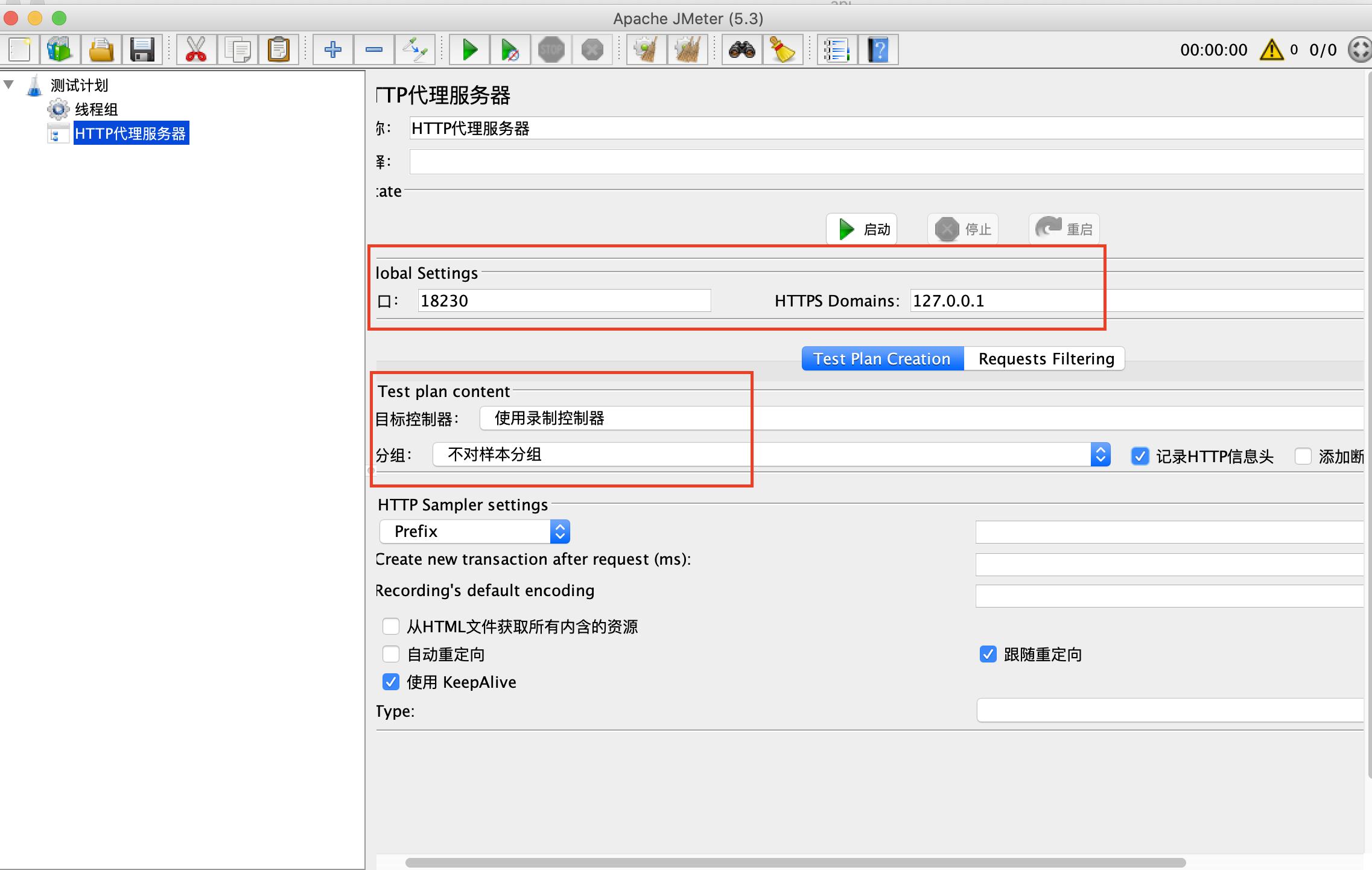This screenshot has width=1372, height=870.
Task: Click the Function Helper list icon
Action: click(x=837, y=49)
